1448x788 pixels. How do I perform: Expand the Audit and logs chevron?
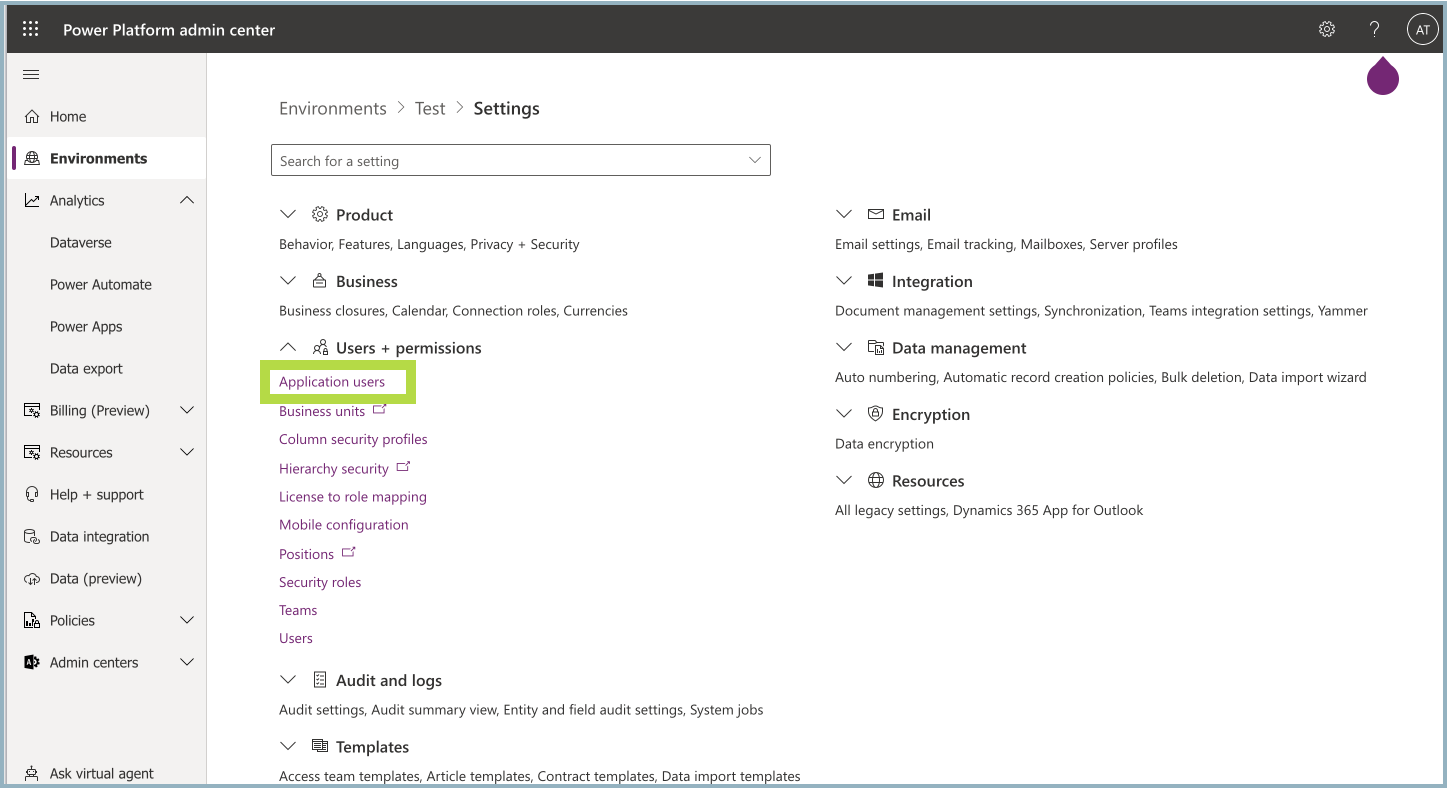pos(288,680)
